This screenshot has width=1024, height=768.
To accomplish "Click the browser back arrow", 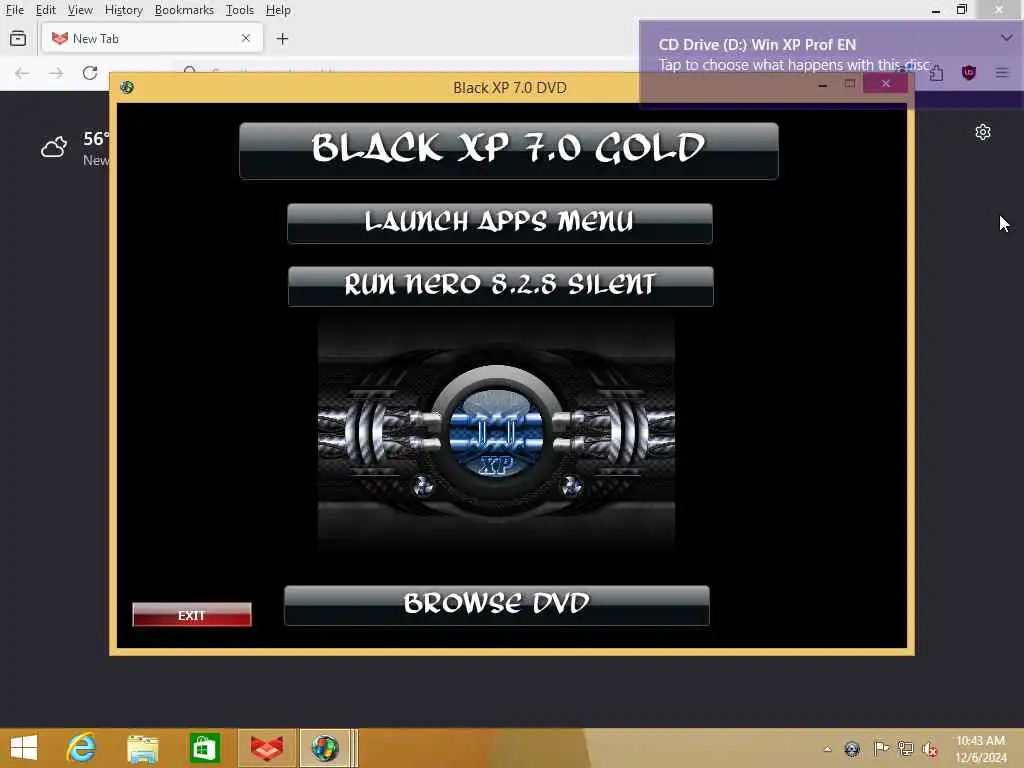I will pos(22,73).
